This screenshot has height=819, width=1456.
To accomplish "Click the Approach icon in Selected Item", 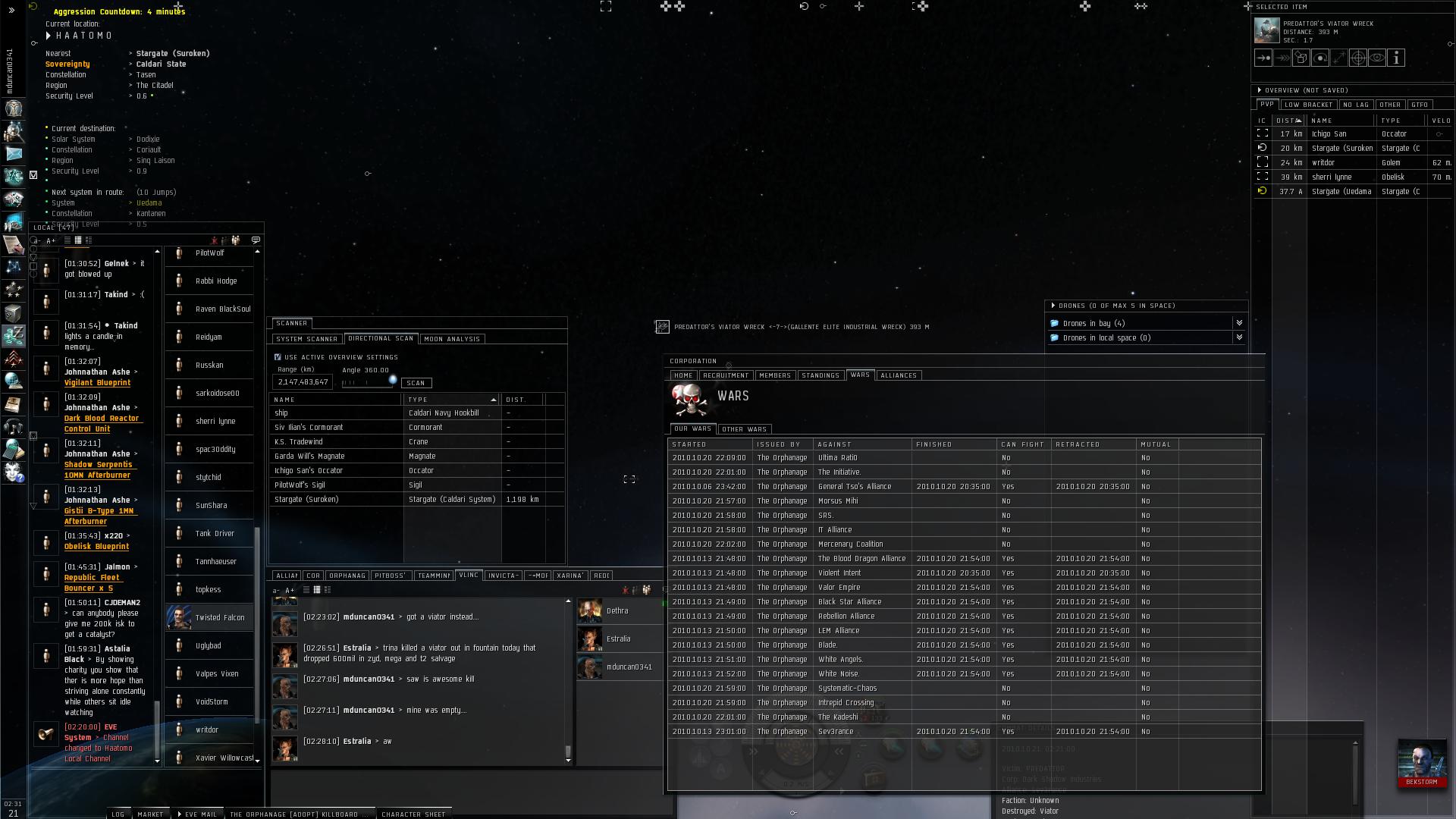I will pos(1263,58).
